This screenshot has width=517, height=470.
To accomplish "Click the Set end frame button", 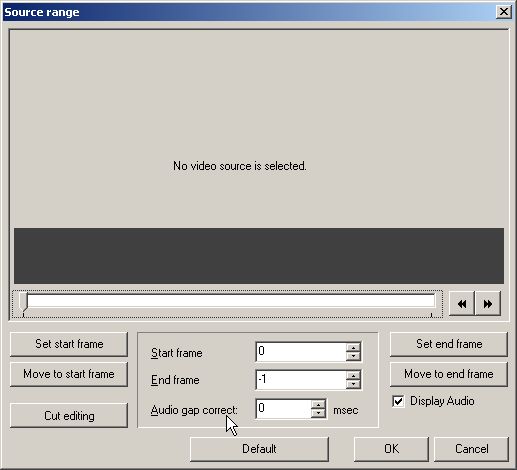I will [x=449, y=344].
